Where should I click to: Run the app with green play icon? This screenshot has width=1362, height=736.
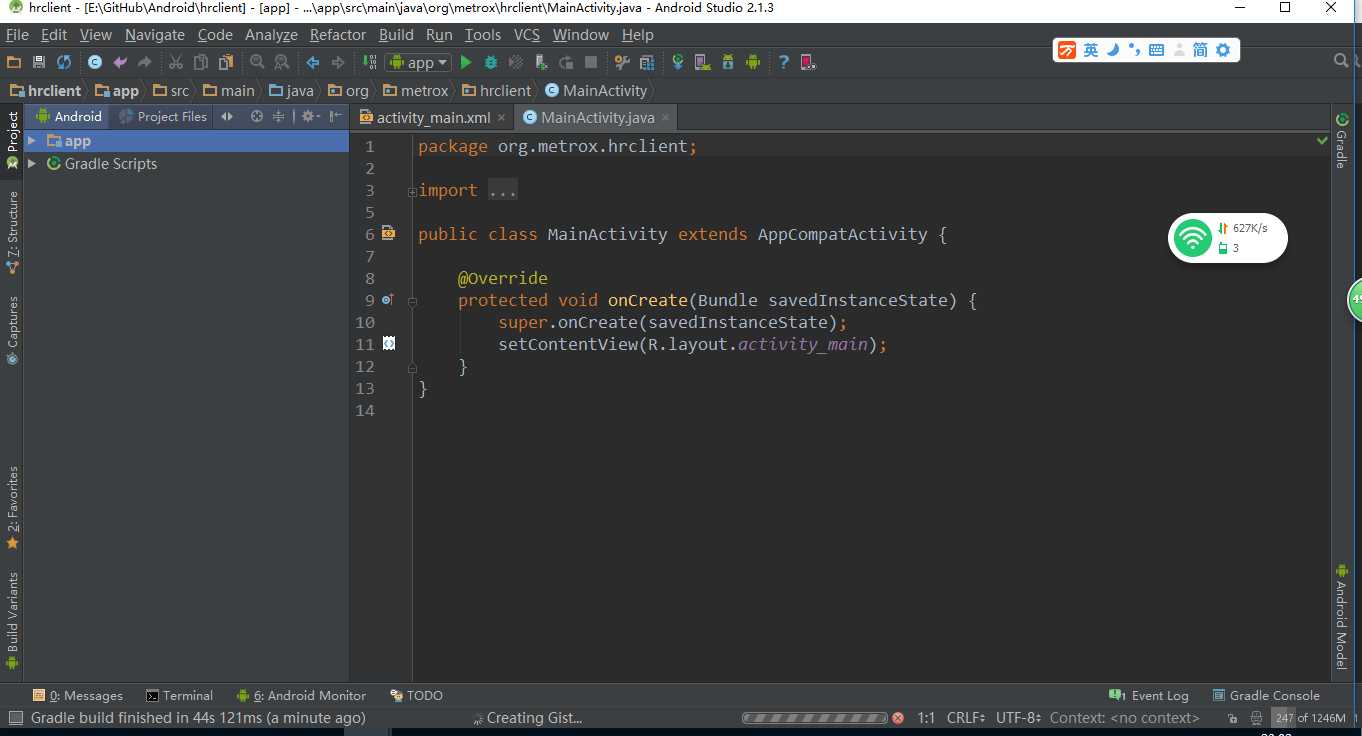[466, 62]
